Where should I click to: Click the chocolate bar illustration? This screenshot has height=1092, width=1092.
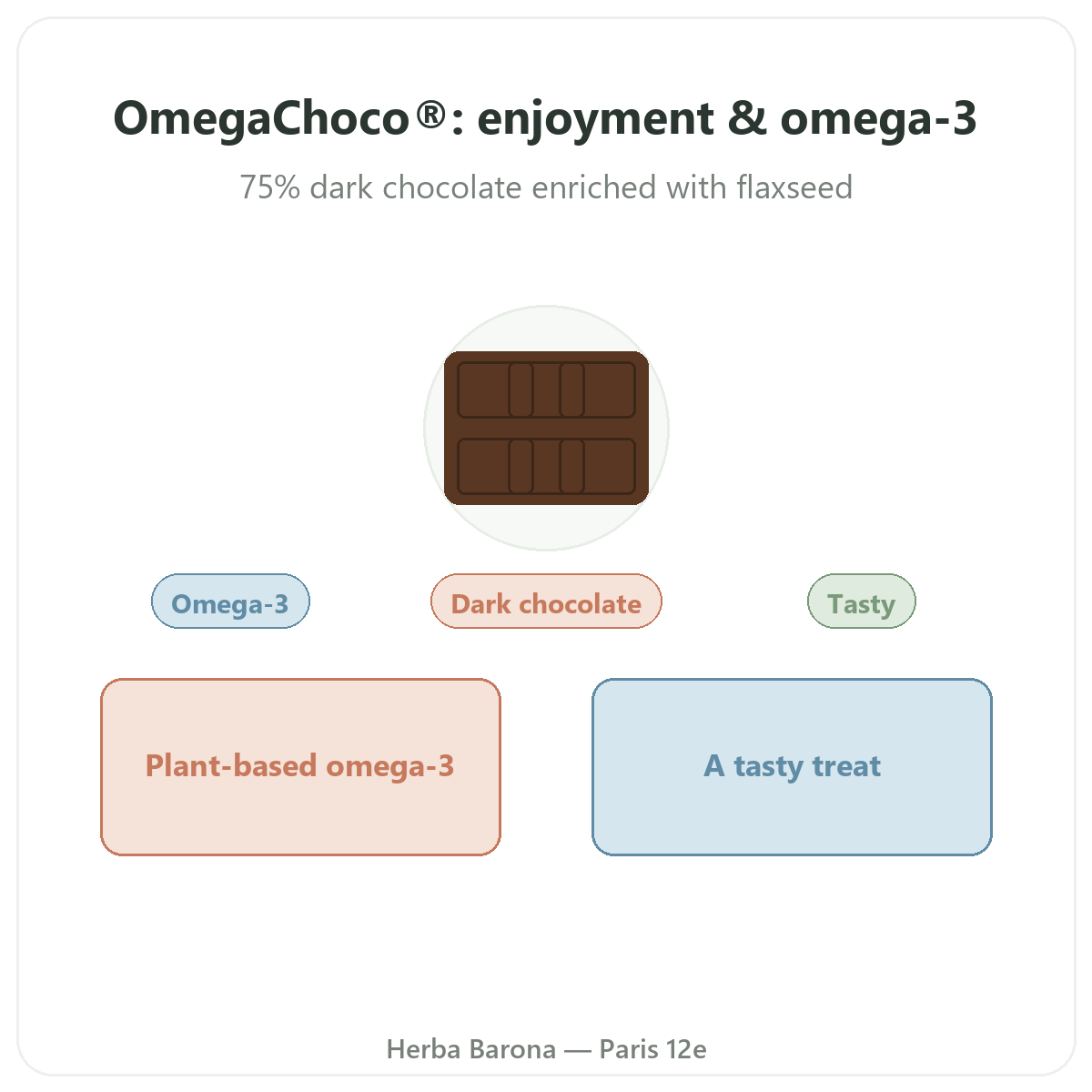[546, 428]
